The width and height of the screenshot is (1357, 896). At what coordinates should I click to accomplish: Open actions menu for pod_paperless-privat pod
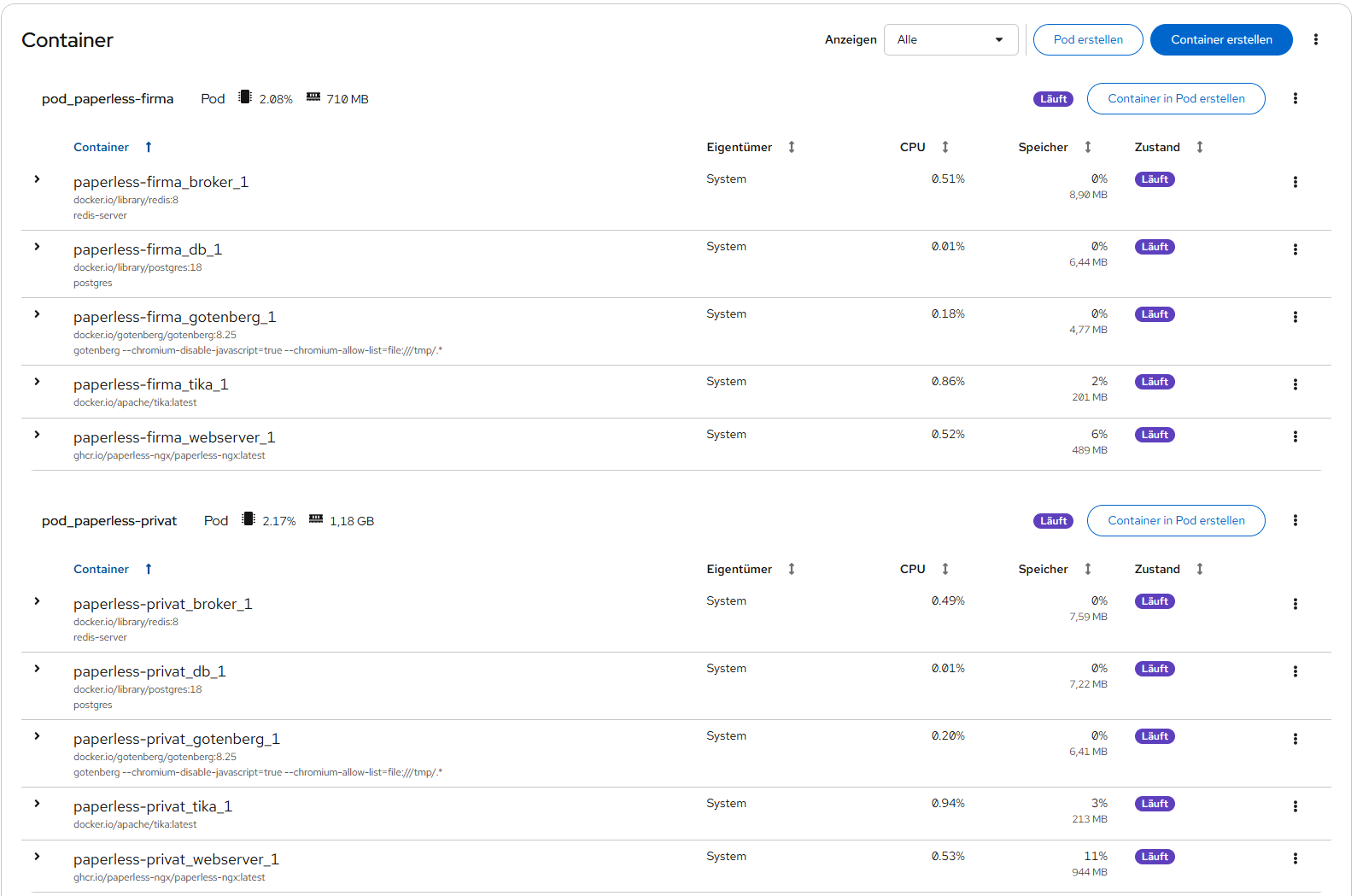click(x=1295, y=520)
